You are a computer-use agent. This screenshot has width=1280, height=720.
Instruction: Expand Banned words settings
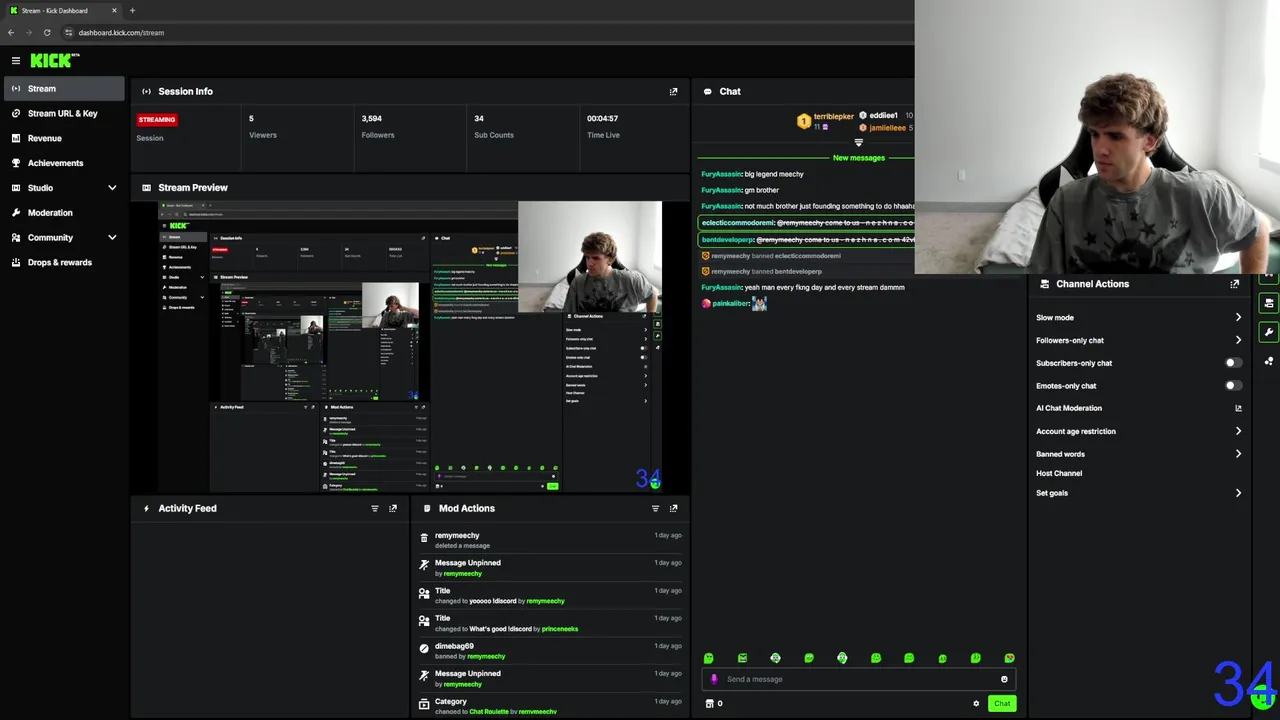click(1238, 454)
